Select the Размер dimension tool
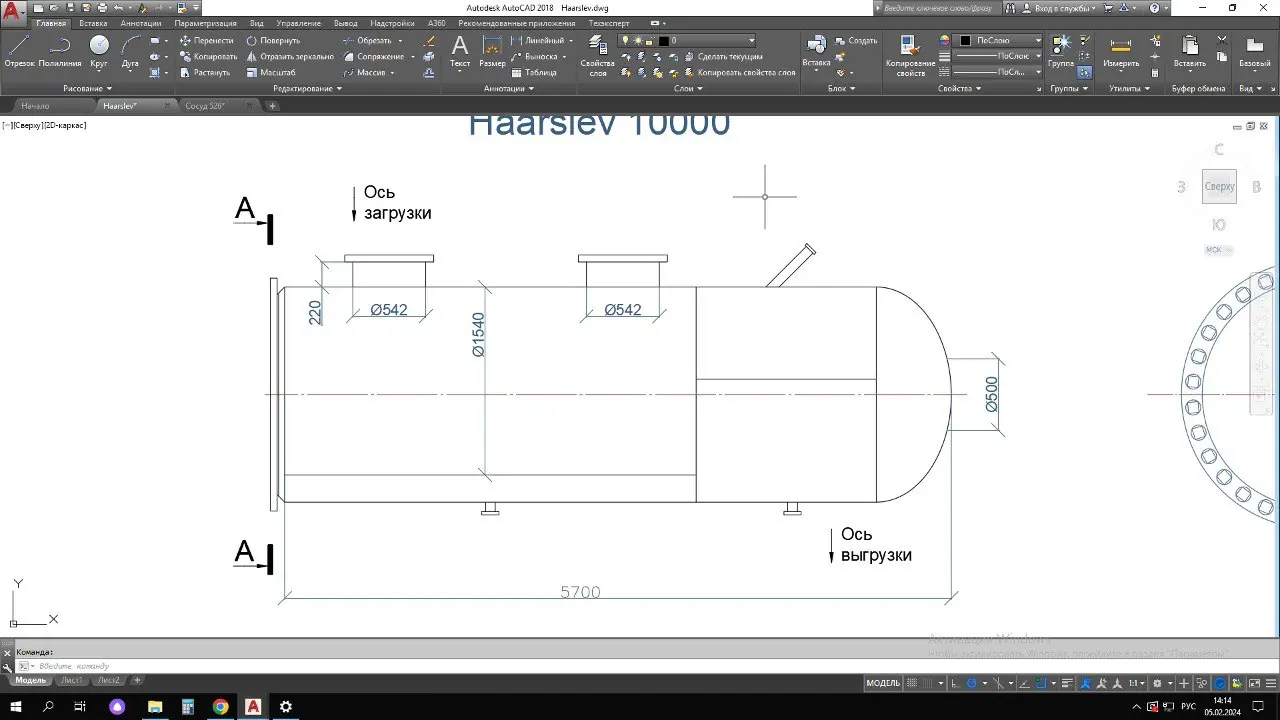Screen dimensions: 1280x720 click(492, 51)
